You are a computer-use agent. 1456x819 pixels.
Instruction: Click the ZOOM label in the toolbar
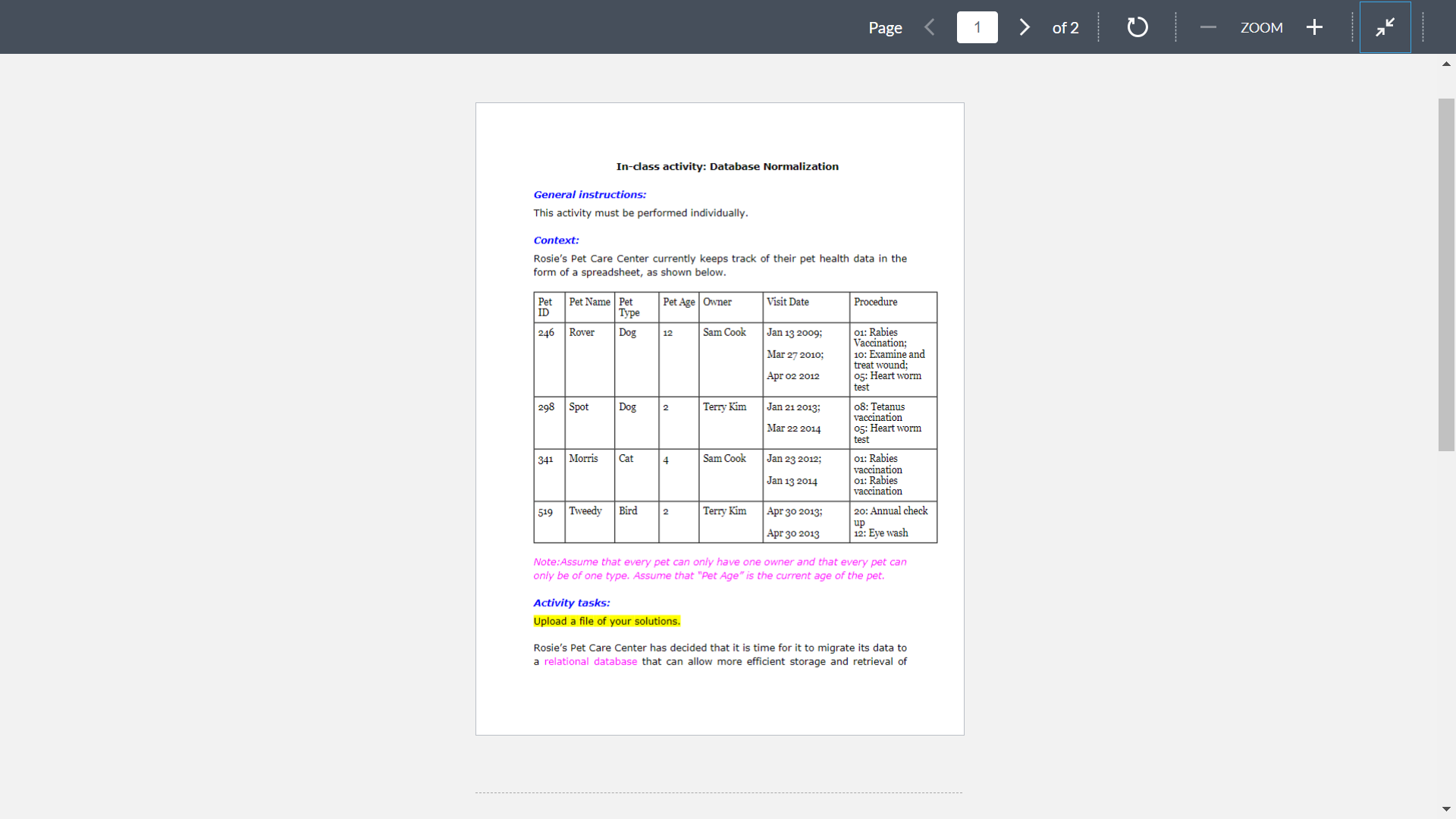1261,27
